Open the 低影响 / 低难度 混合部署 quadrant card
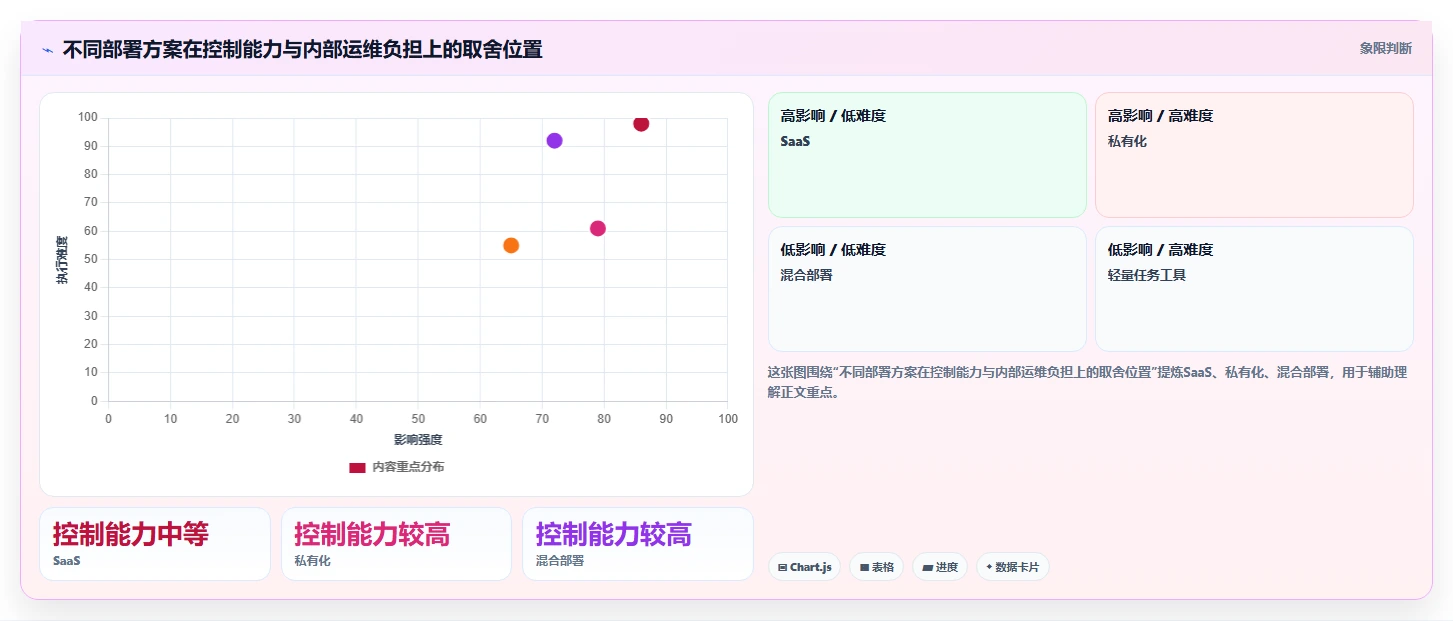The height and width of the screenshot is (621, 1453). (927, 289)
